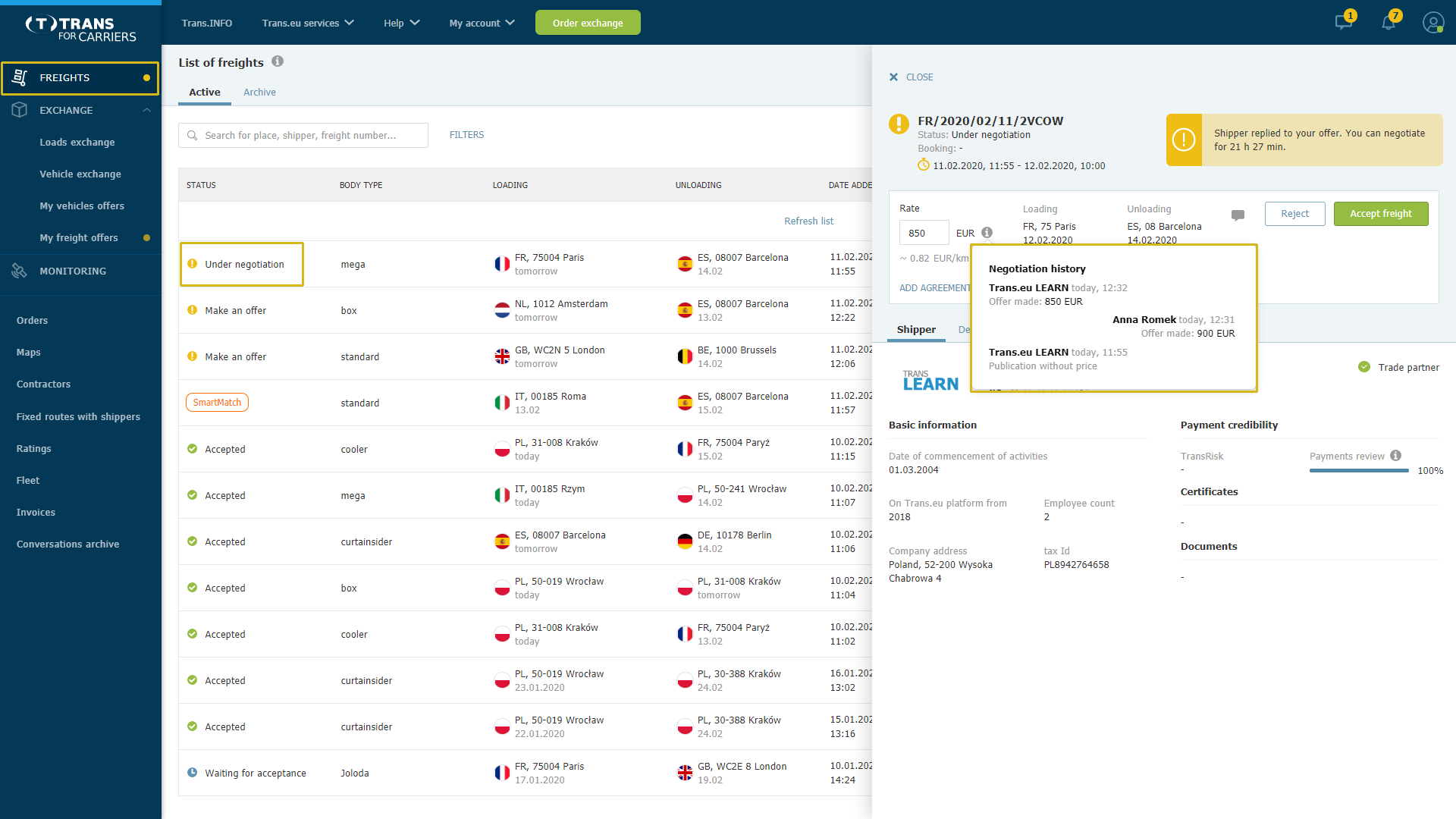The image size is (1456, 819).
Task: Click the Trans for Carriers logo
Action: click(x=80, y=28)
